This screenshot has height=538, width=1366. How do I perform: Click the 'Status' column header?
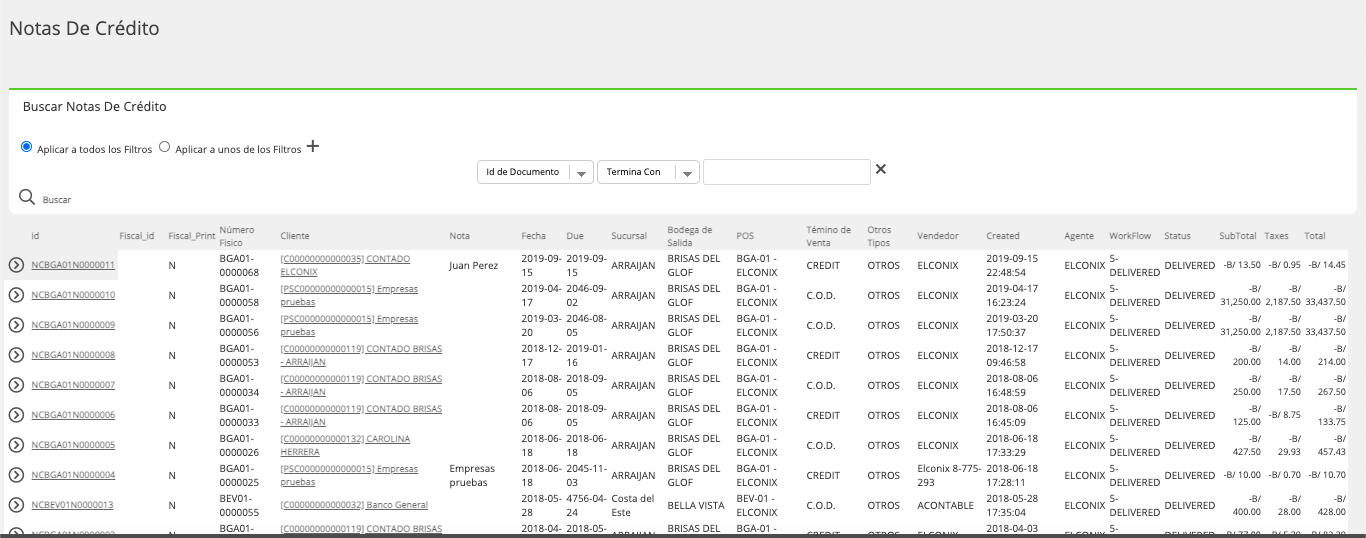pos(1177,236)
